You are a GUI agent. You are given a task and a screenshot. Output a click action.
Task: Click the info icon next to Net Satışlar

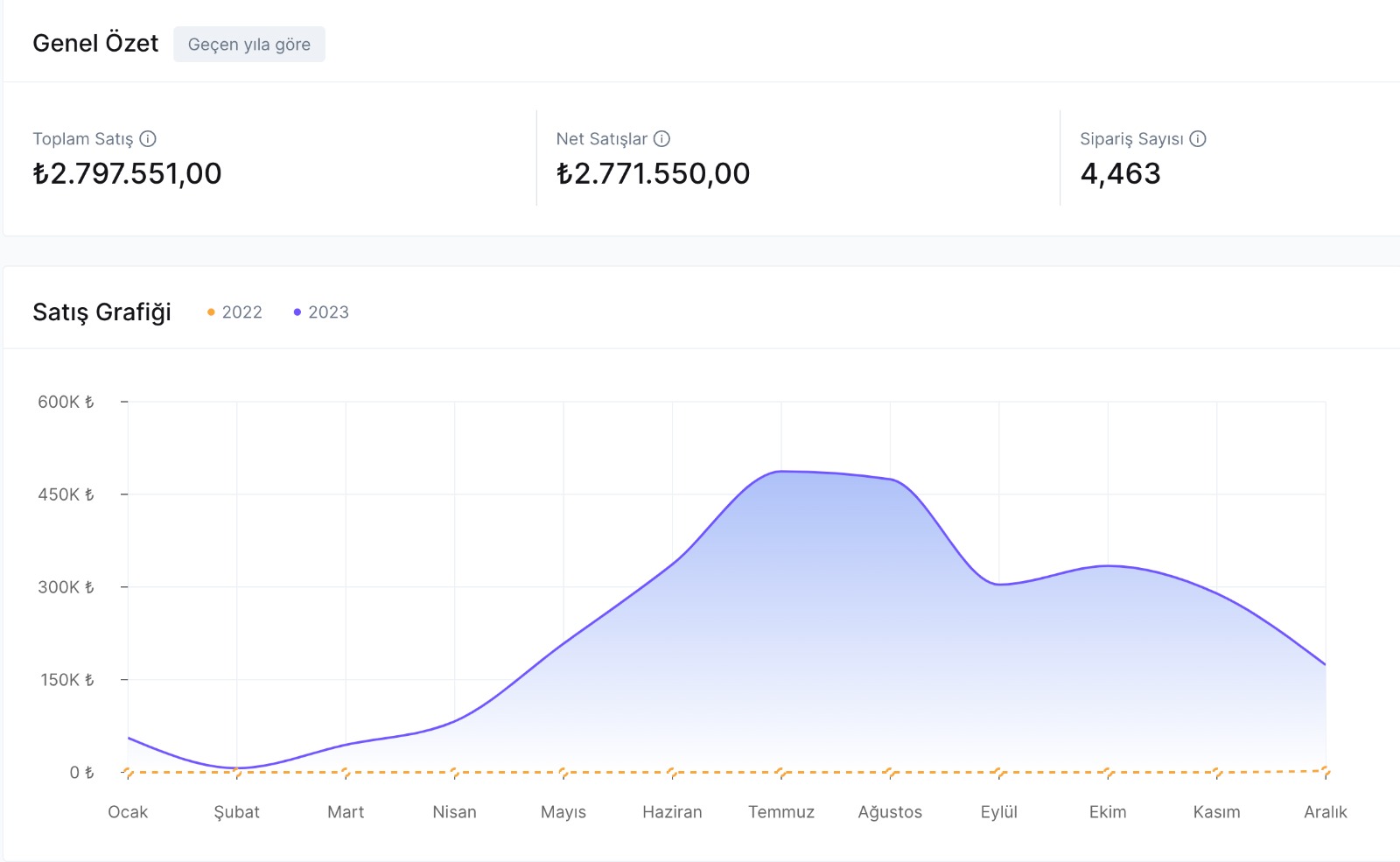[662, 138]
